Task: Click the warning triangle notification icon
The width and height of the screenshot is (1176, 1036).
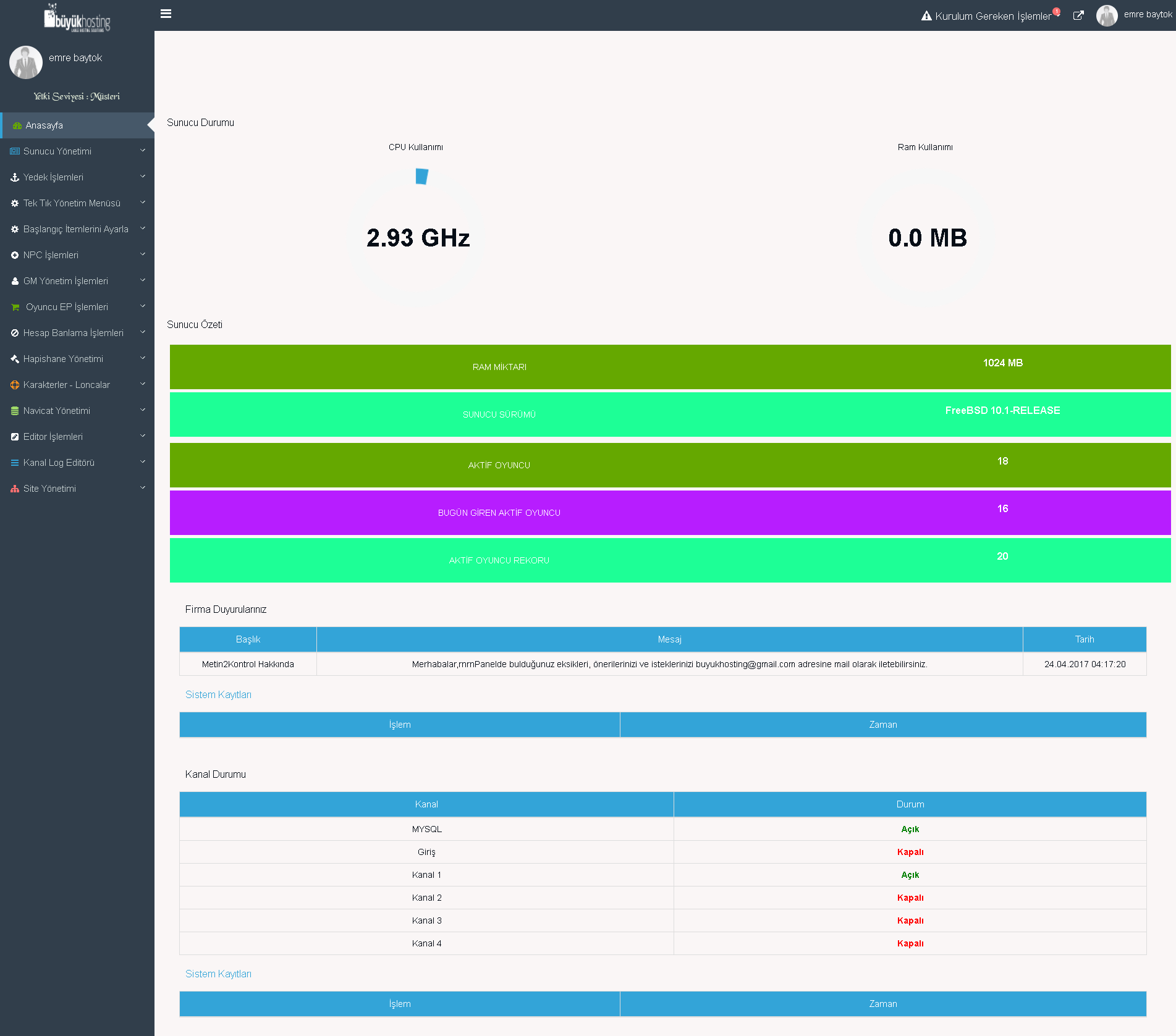Action: (x=926, y=16)
